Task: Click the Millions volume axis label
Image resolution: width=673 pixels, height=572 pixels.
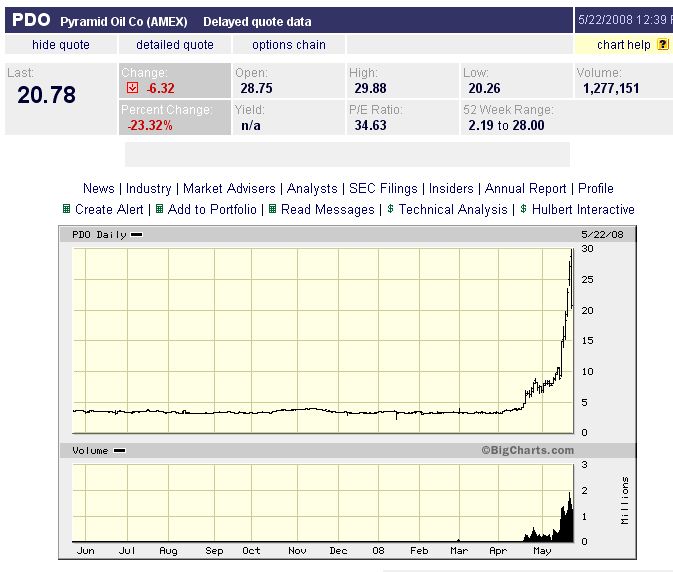Action: 624,500
